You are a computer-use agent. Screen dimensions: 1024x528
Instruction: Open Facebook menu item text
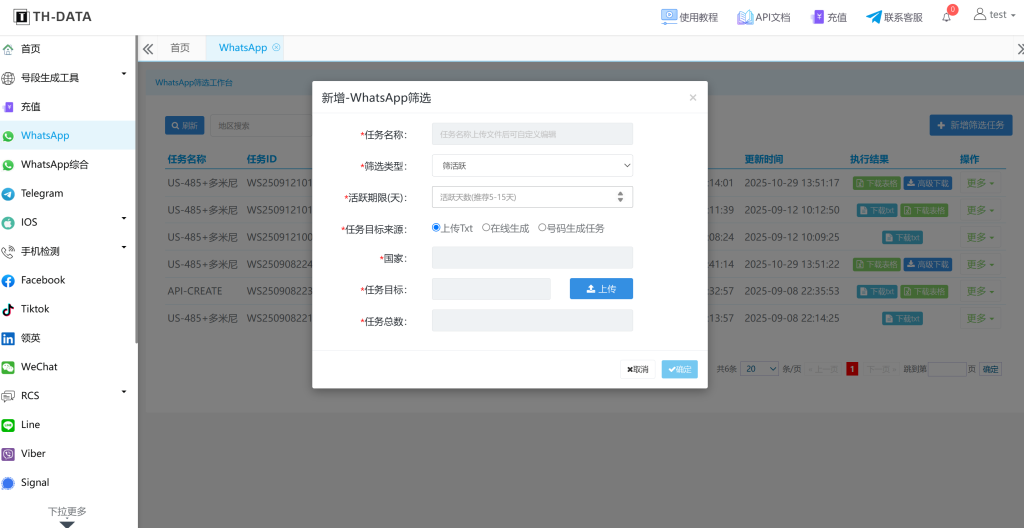[x=43, y=280]
